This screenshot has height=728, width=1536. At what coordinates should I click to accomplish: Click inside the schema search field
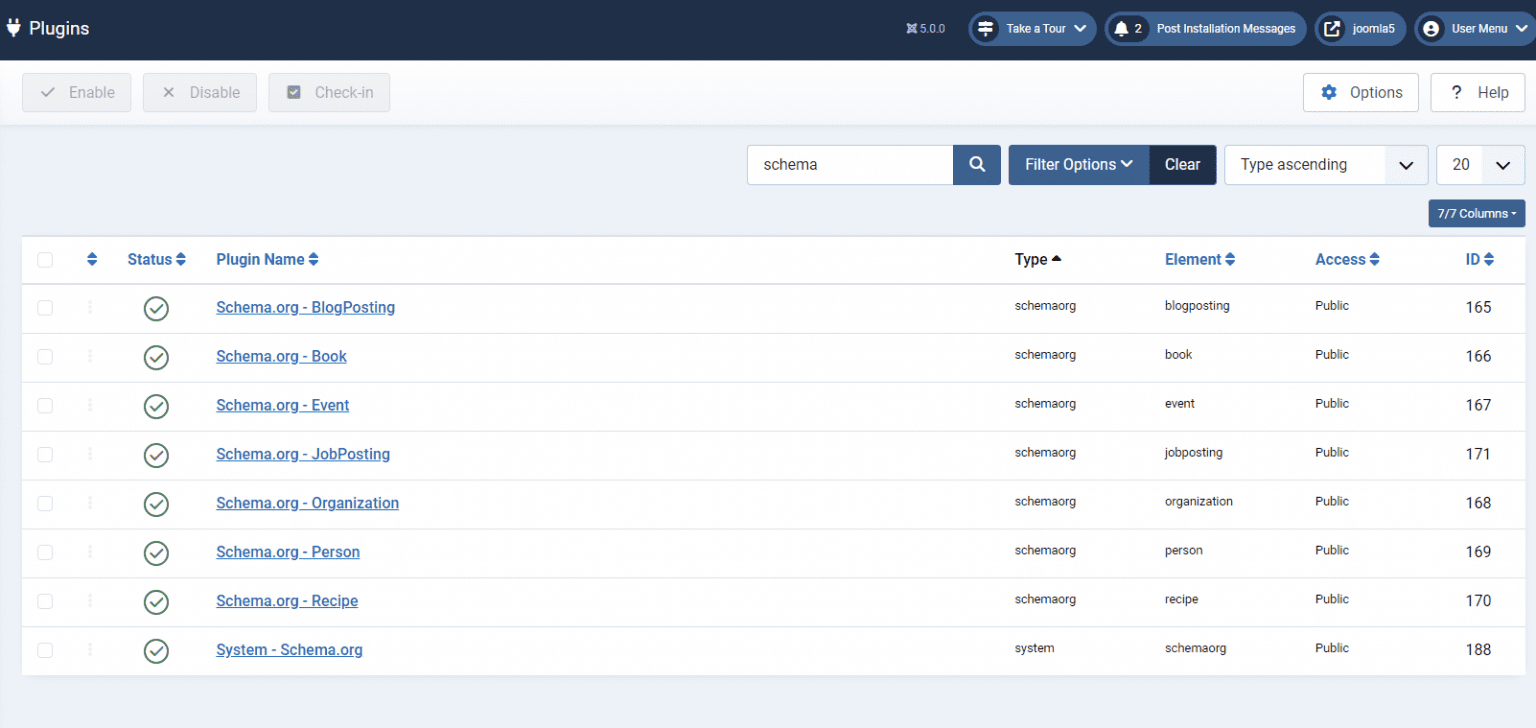point(850,164)
